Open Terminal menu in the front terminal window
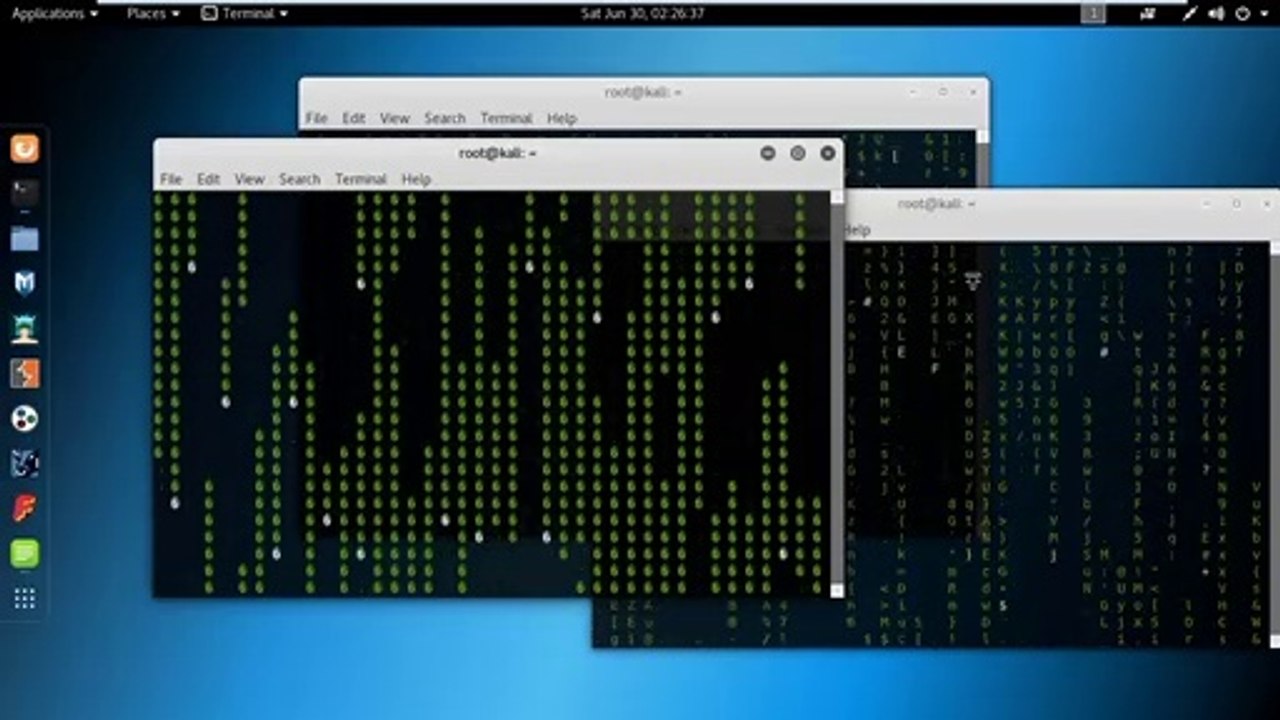This screenshot has width=1280, height=720. pos(360,179)
